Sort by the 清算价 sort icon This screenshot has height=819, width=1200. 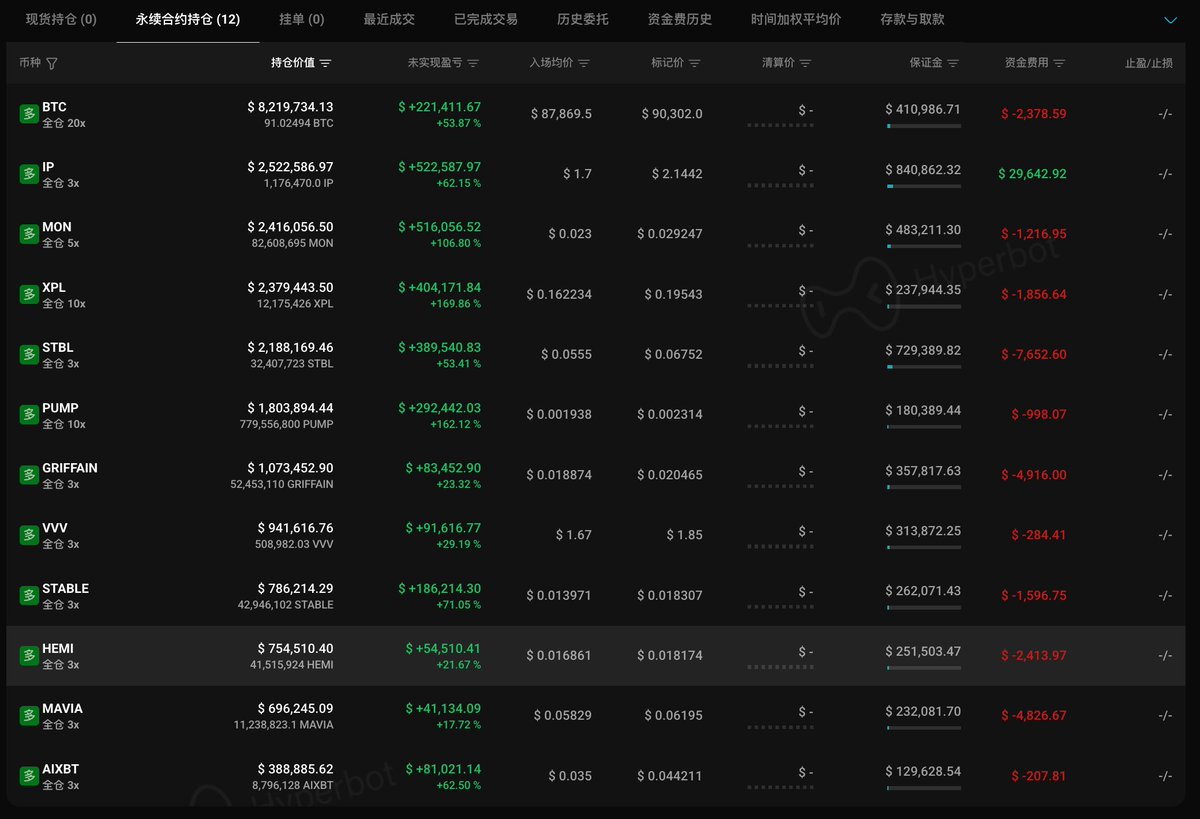[805, 63]
